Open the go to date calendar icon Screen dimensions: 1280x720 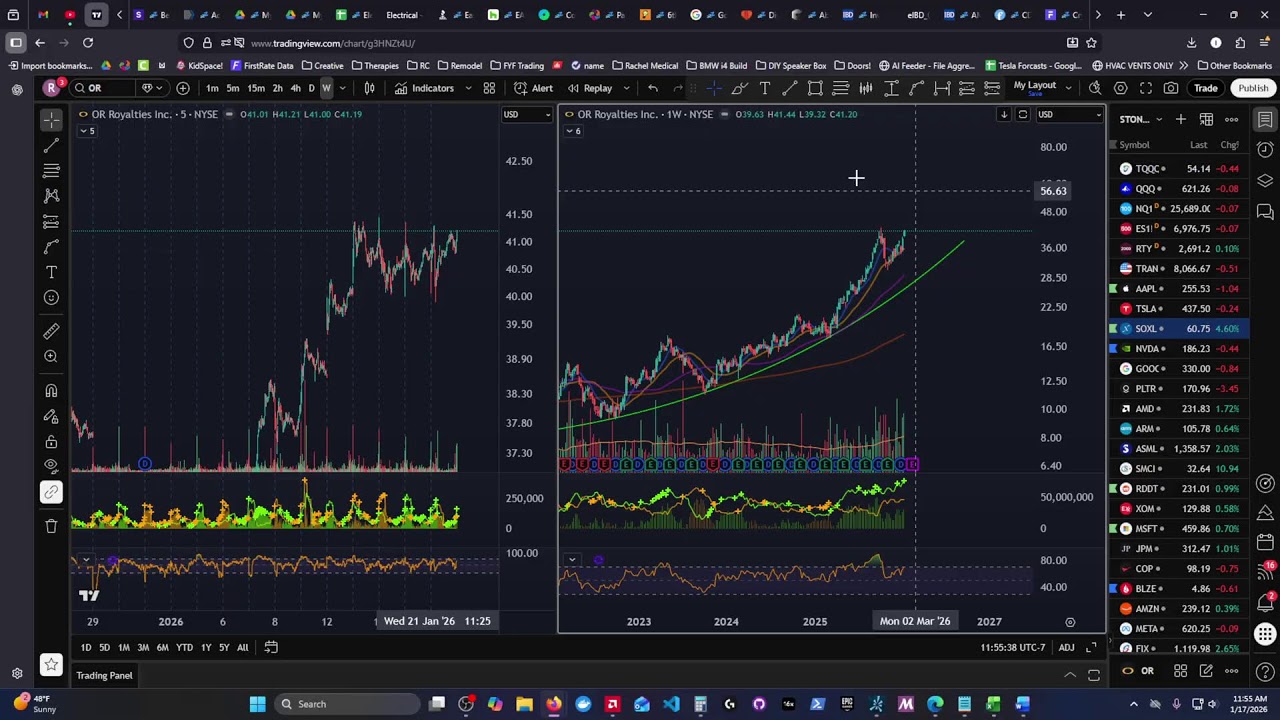270,647
